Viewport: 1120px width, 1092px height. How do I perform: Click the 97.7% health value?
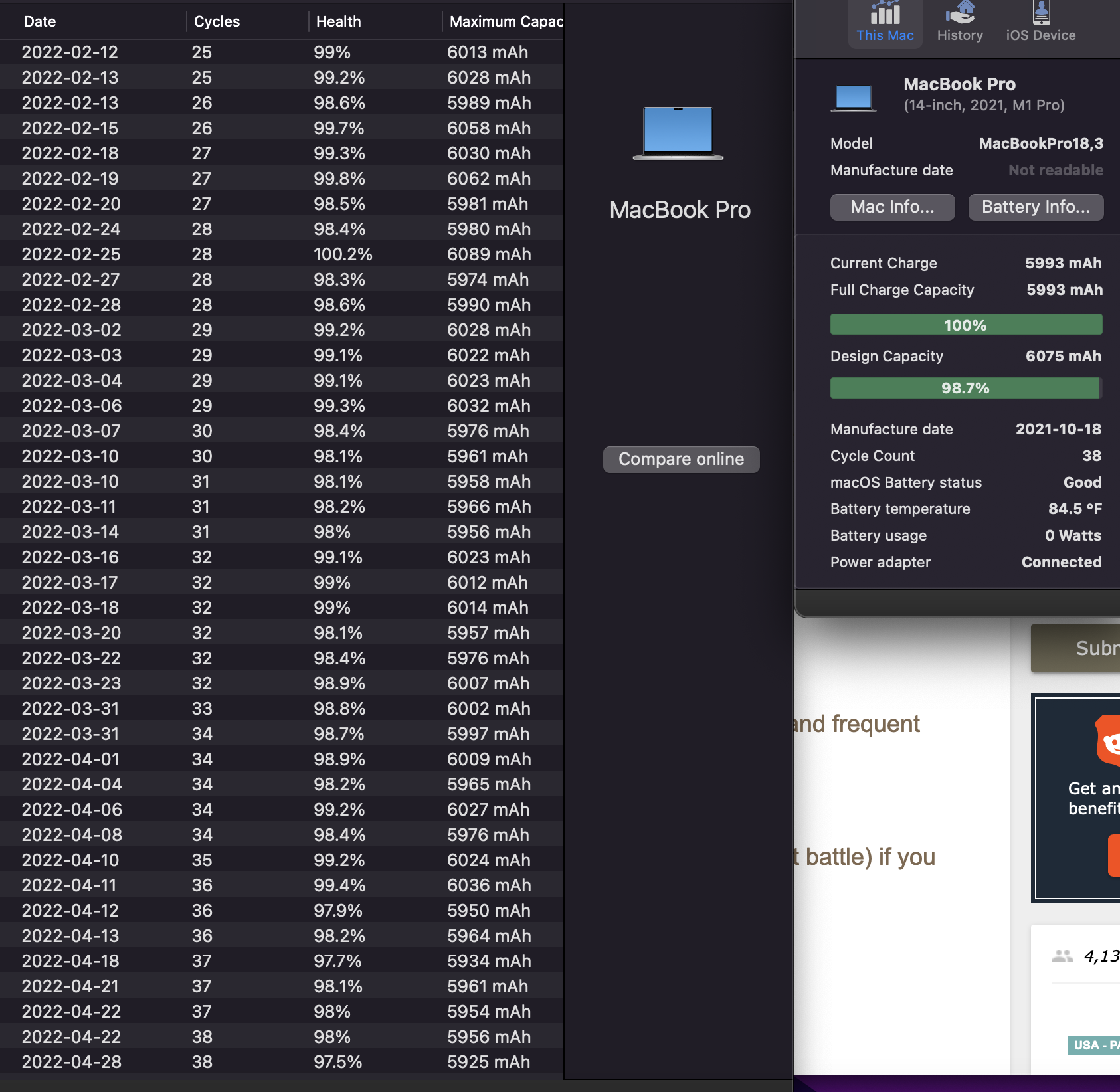[x=337, y=961]
